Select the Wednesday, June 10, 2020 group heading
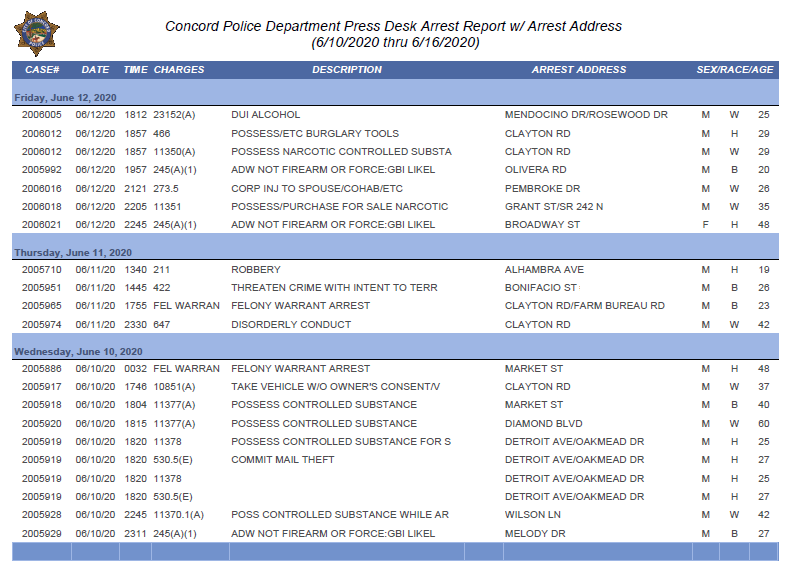Screen dimensions: 786x570 point(79,352)
